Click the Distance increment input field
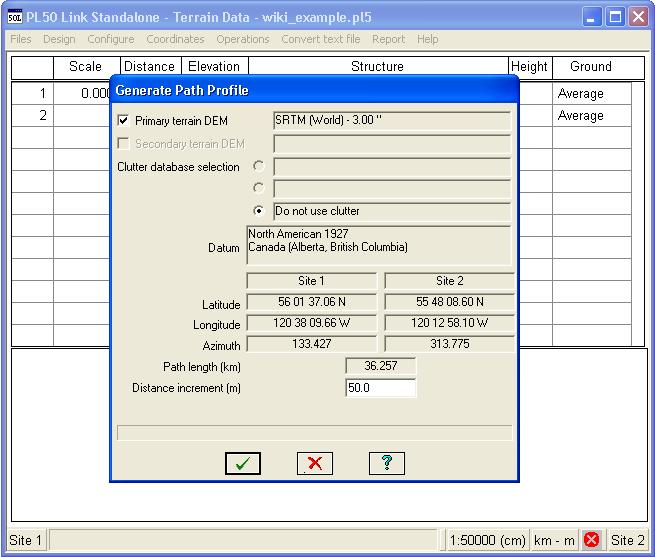The height and width of the screenshot is (557, 655). [x=380, y=388]
